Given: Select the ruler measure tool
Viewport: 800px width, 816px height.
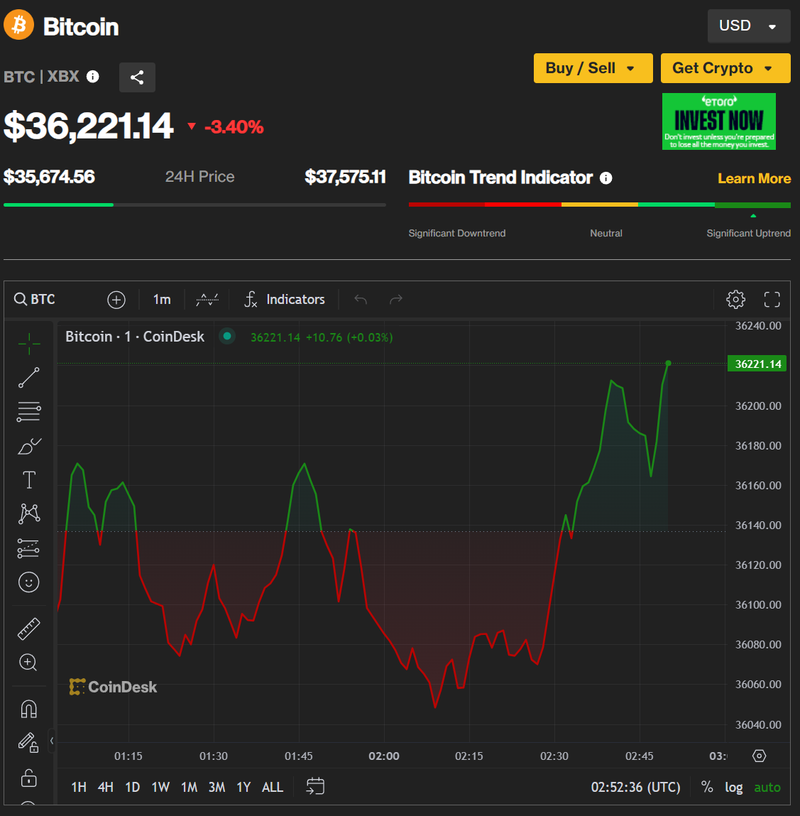Looking at the screenshot, I should (x=29, y=629).
